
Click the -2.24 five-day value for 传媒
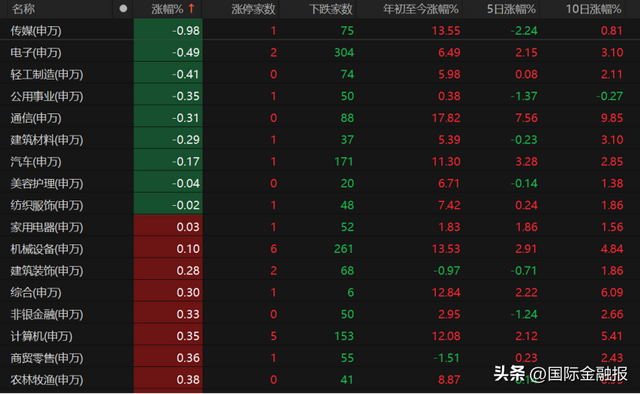point(524,31)
